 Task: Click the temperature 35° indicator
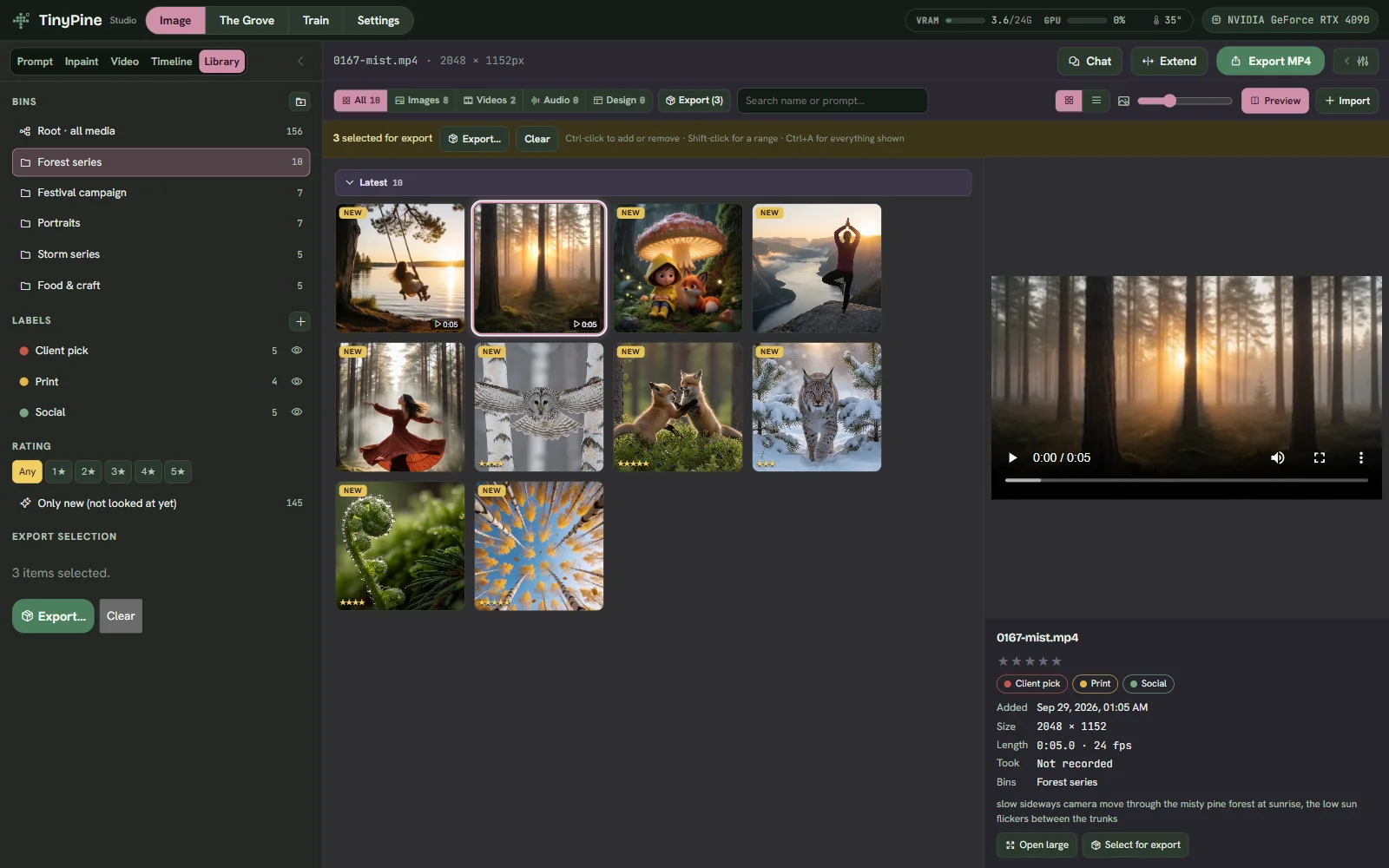pos(1167,20)
